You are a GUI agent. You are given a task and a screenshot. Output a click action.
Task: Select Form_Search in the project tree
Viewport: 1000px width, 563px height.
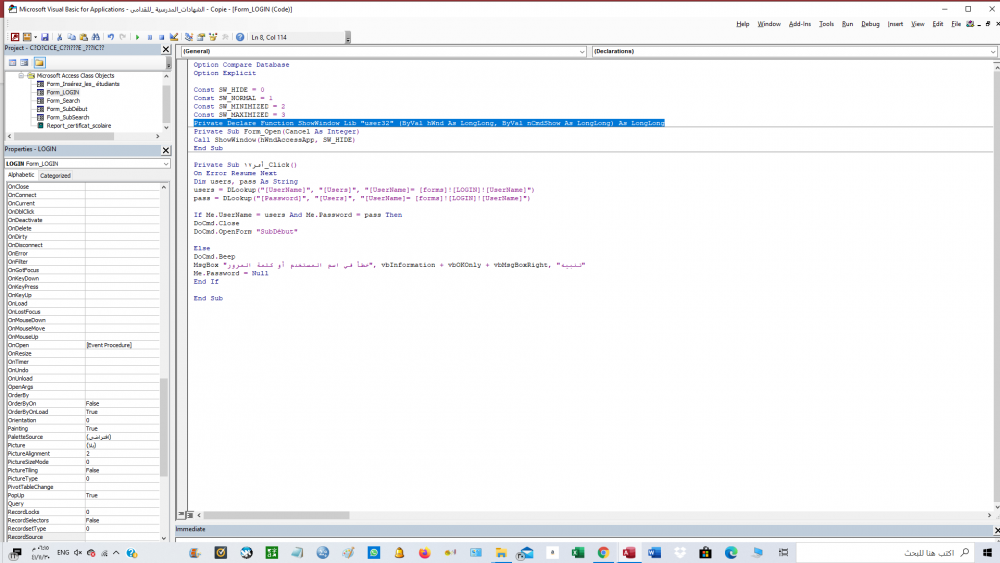63,101
